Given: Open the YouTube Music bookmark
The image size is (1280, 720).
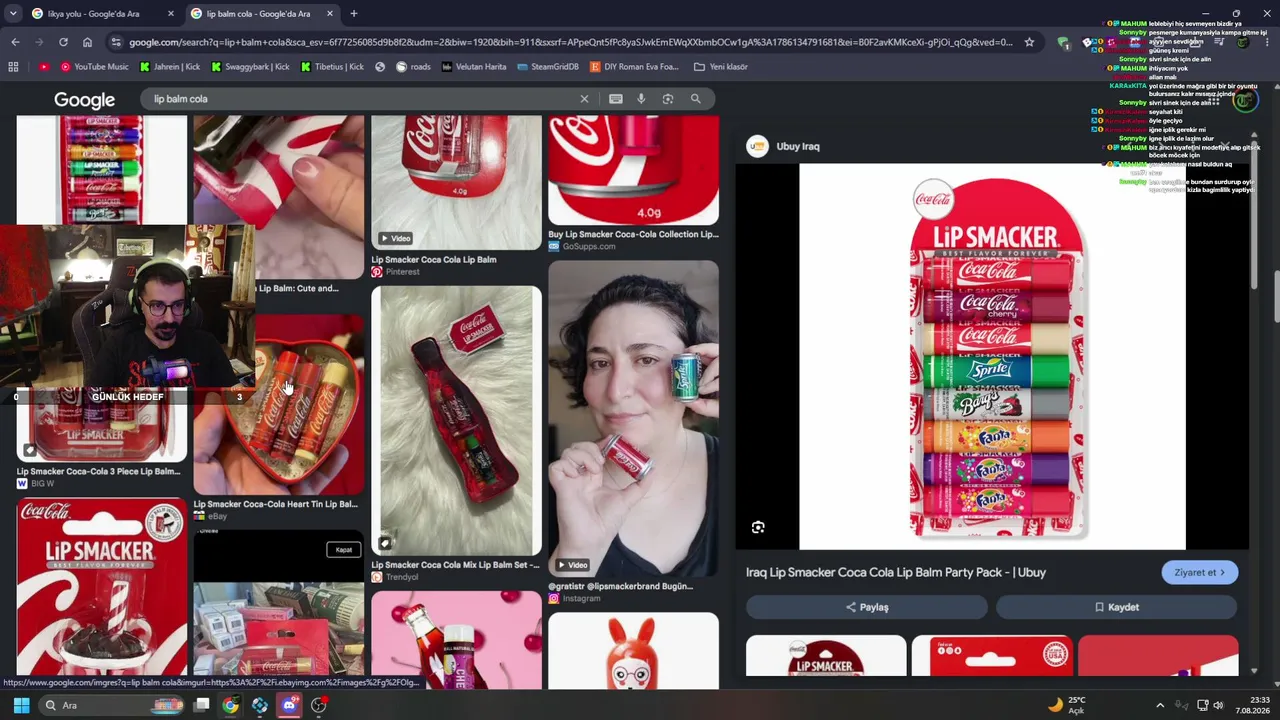Looking at the screenshot, I should point(94,67).
